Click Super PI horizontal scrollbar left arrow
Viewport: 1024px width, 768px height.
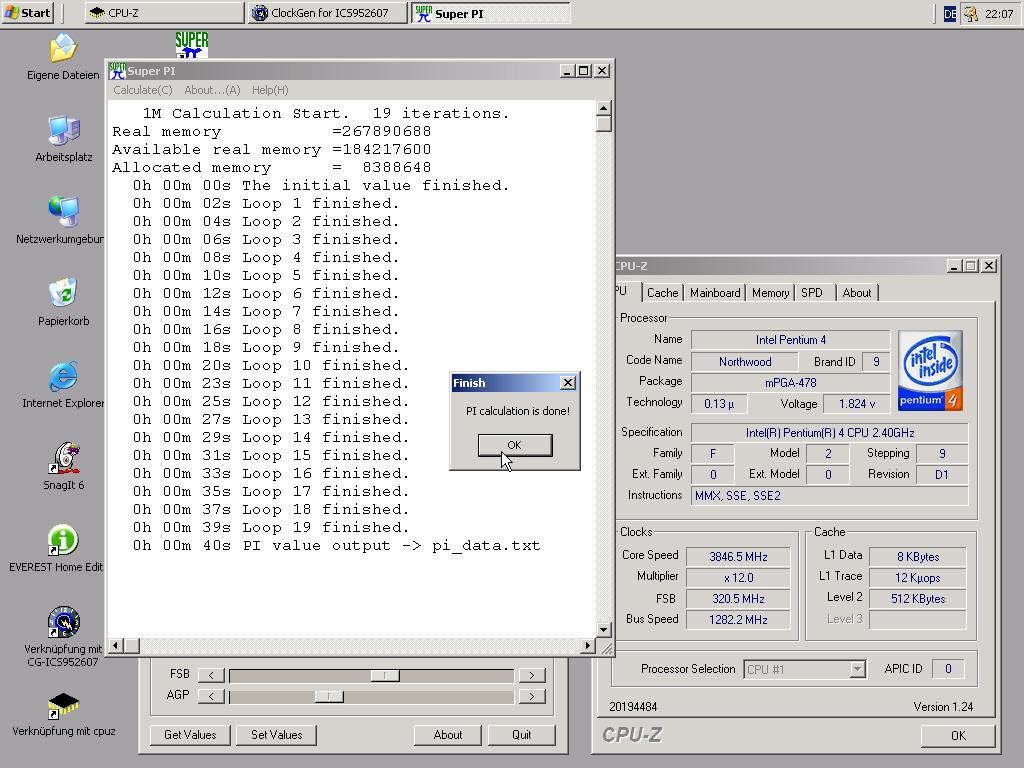(116, 645)
